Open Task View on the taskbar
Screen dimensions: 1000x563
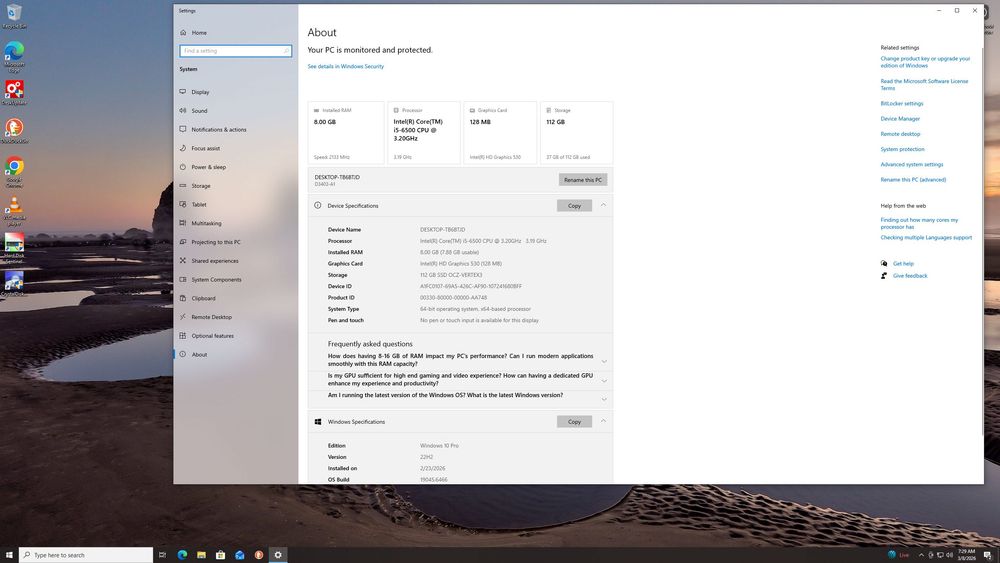163,555
